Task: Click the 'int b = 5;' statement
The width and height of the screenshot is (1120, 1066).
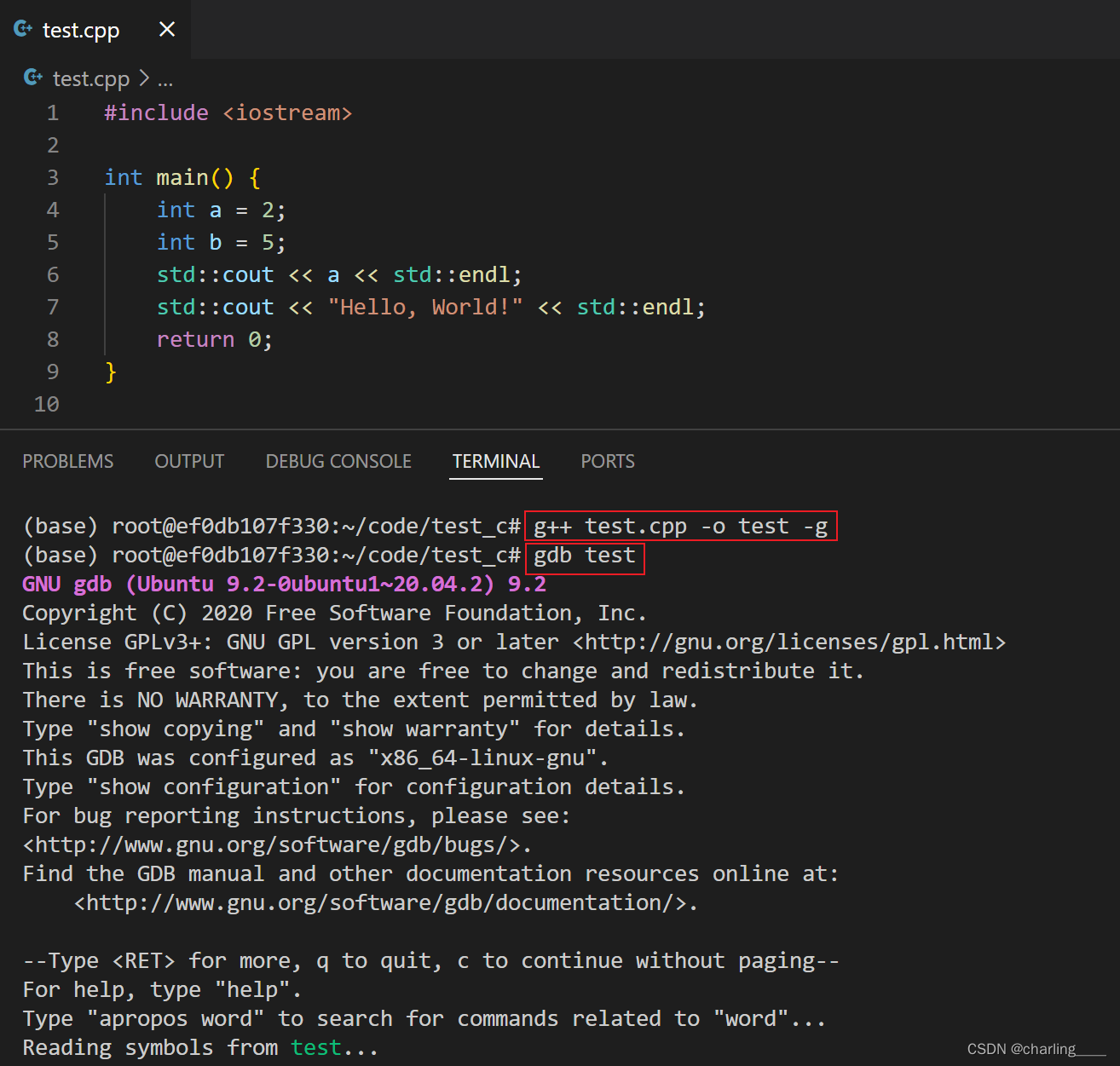Action: tap(222, 242)
